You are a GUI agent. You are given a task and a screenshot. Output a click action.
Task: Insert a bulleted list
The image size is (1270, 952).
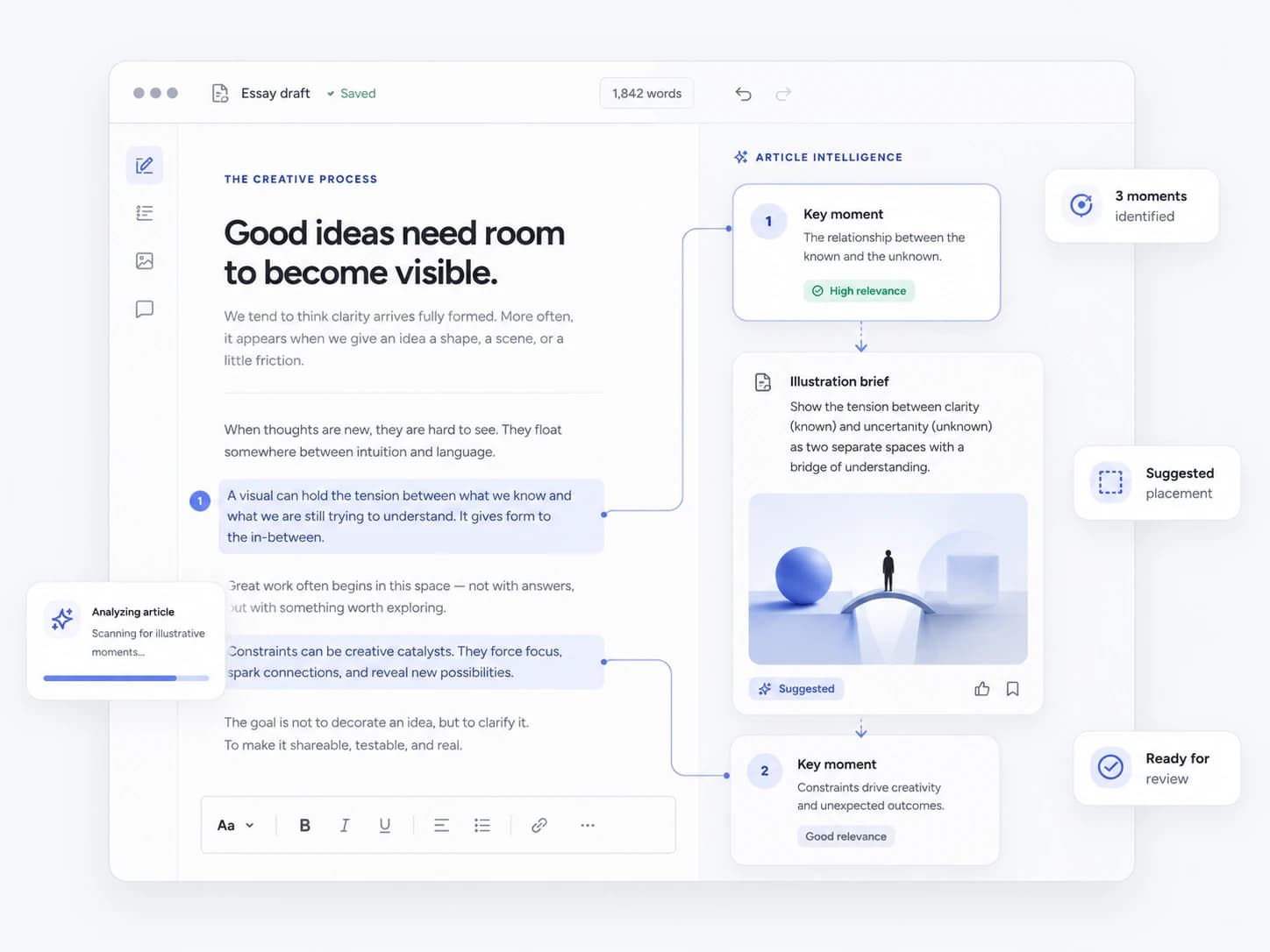click(x=482, y=825)
